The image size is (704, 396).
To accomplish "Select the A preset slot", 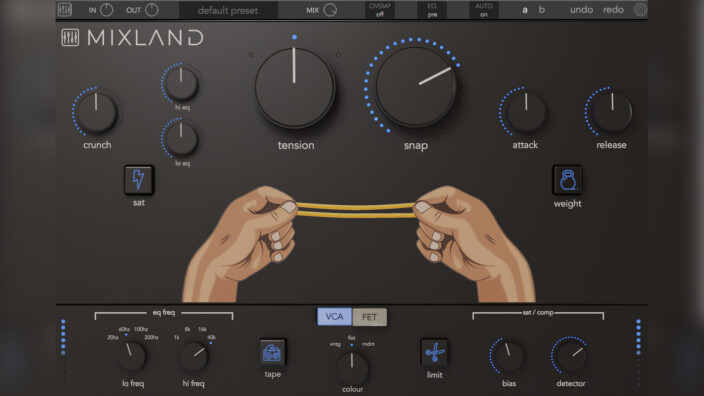I will click(525, 10).
